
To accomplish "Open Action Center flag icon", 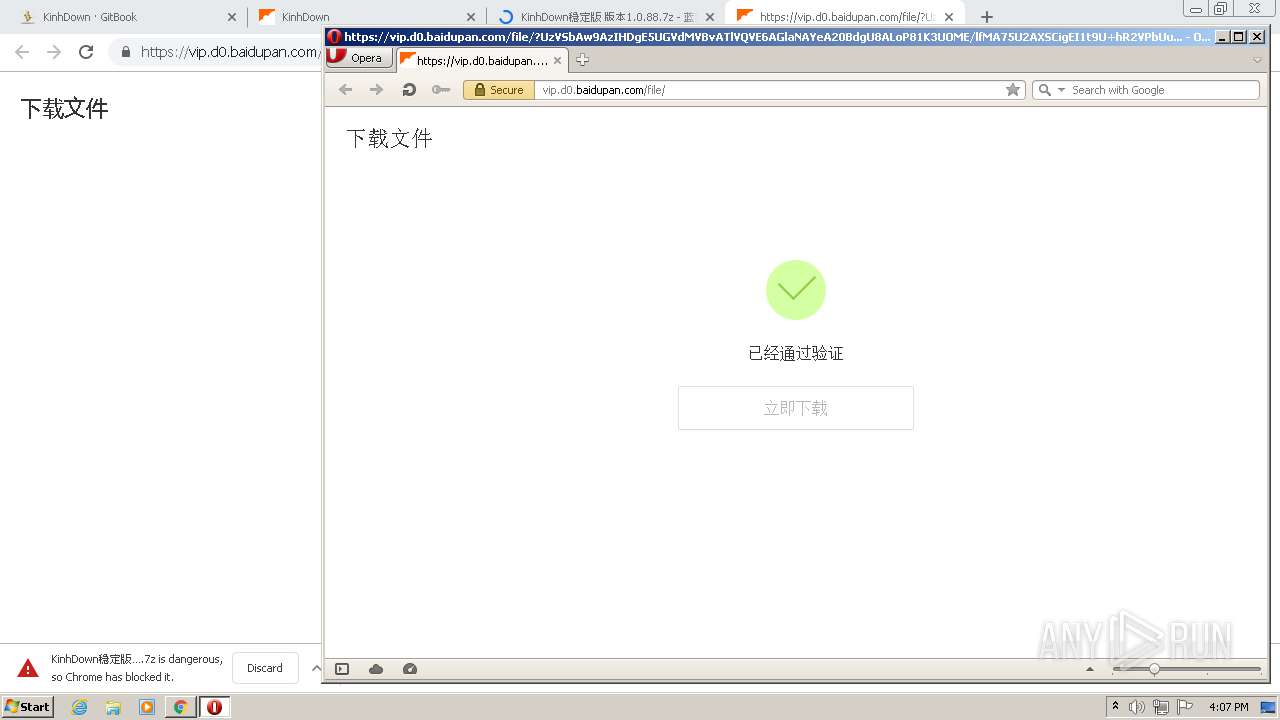I will click(1184, 707).
